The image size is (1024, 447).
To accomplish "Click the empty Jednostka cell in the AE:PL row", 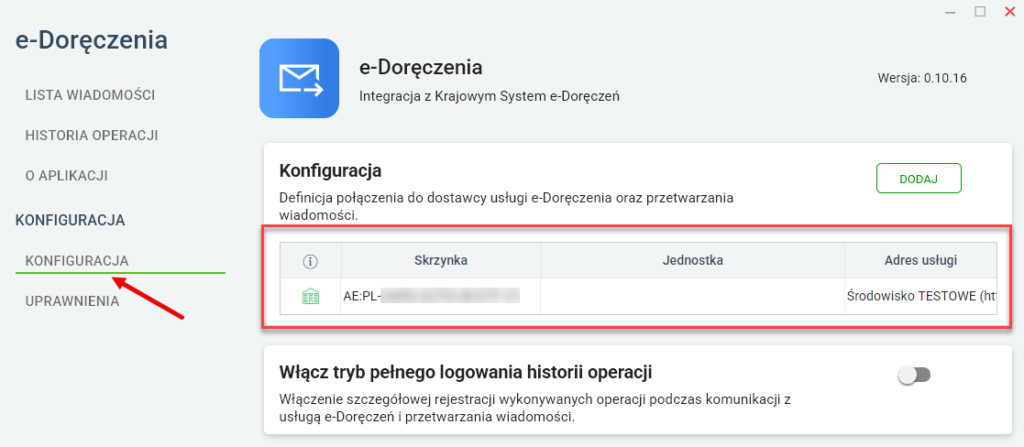I will pos(692,296).
